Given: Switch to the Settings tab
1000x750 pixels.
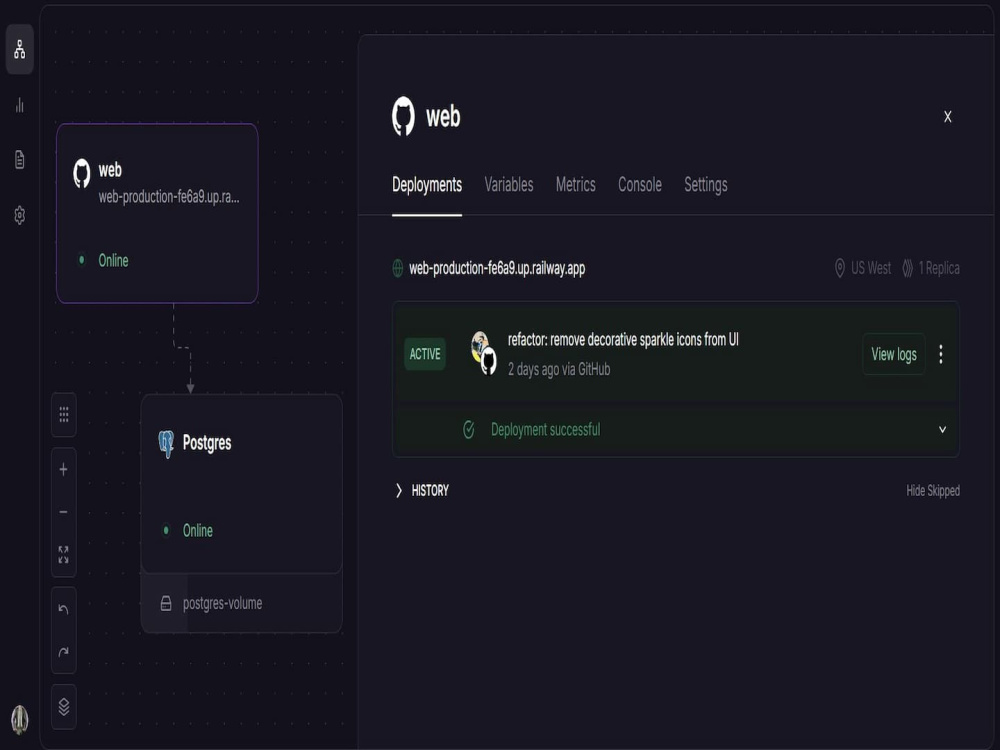Looking at the screenshot, I should 706,185.
